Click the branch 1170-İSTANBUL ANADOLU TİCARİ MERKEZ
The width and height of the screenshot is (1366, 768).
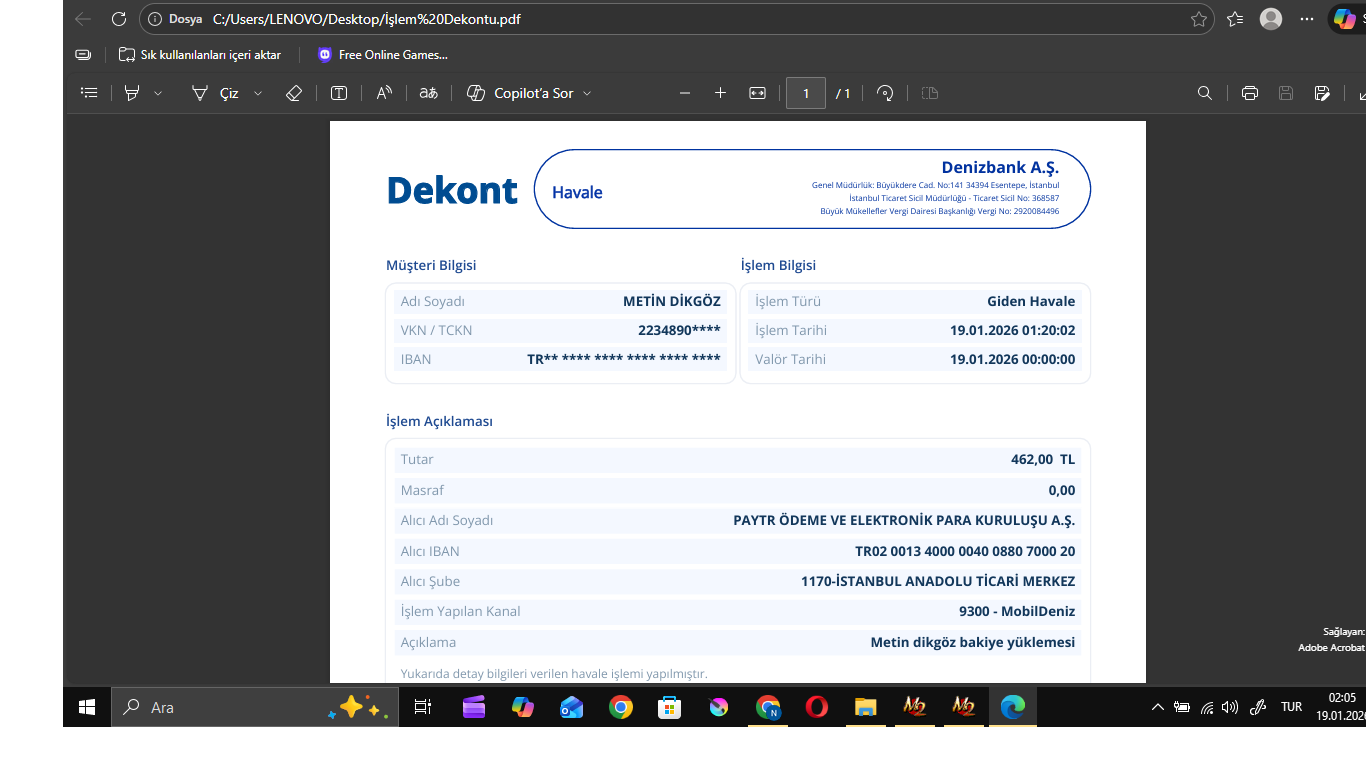click(x=938, y=581)
